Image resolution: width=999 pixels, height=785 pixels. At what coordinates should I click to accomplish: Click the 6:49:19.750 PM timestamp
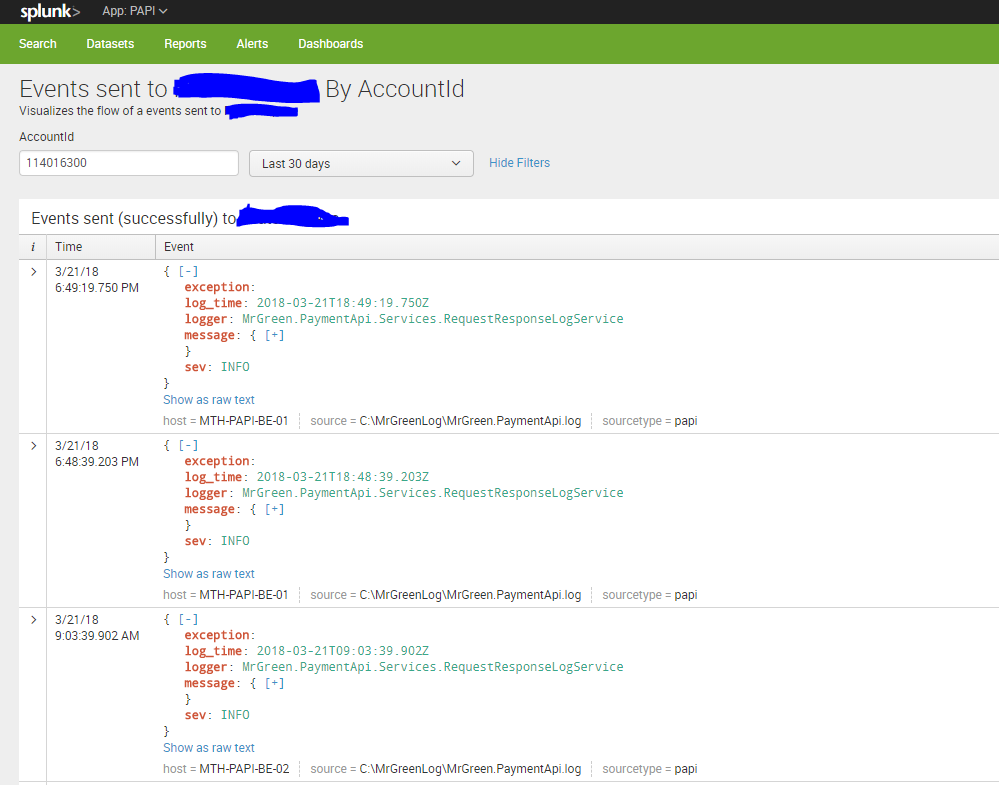(x=97, y=288)
